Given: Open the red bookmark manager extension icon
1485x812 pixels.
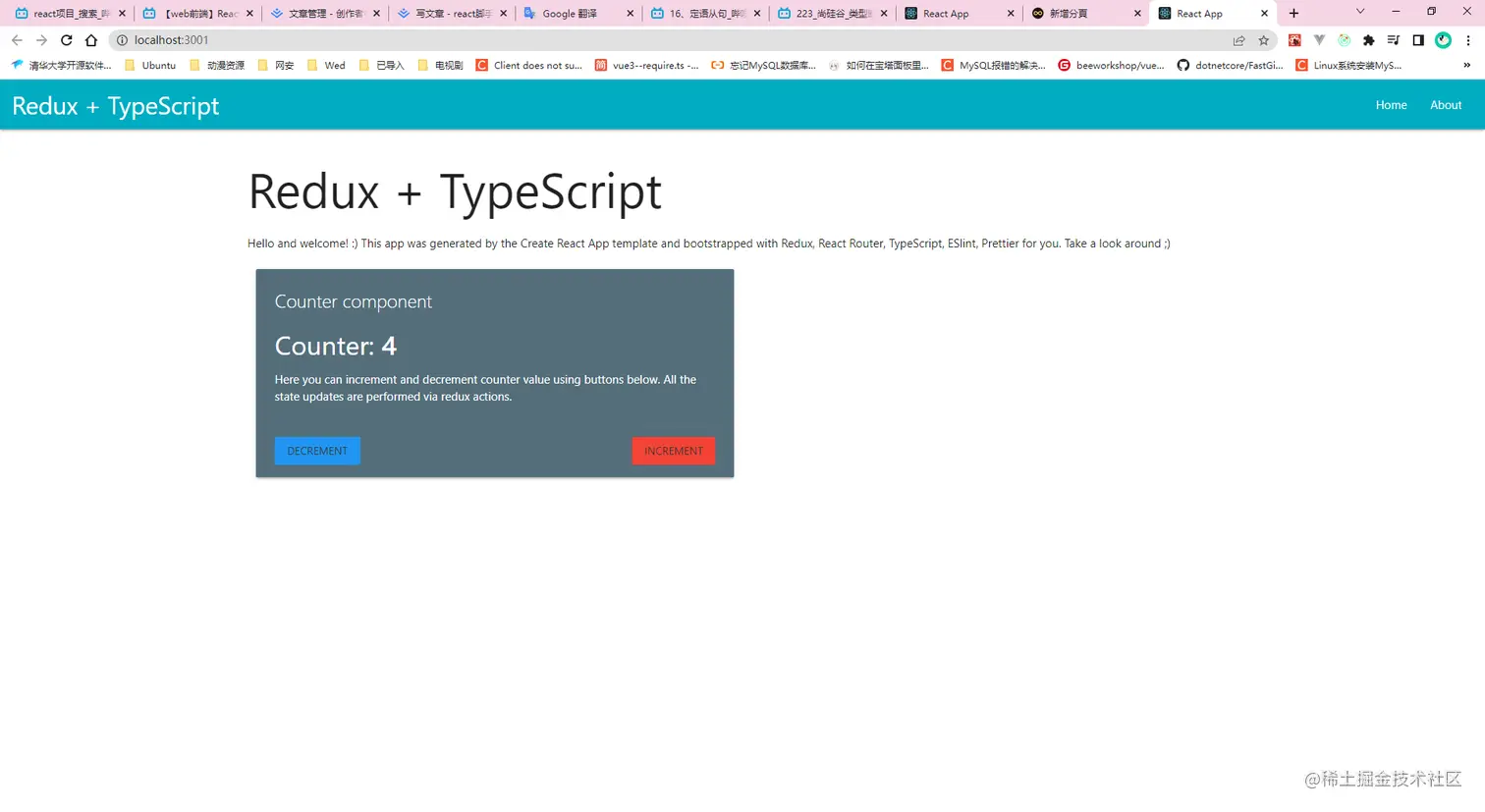Looking at the screenshot, I should click(x=1294, y=40).
